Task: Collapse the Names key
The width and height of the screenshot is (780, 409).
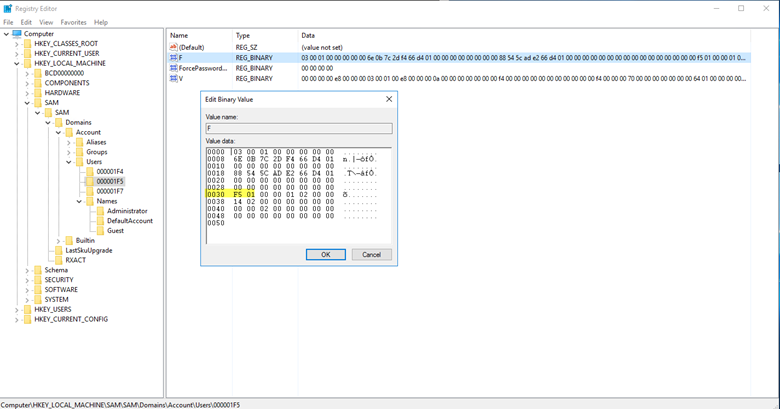Action: tap(79, 202)
